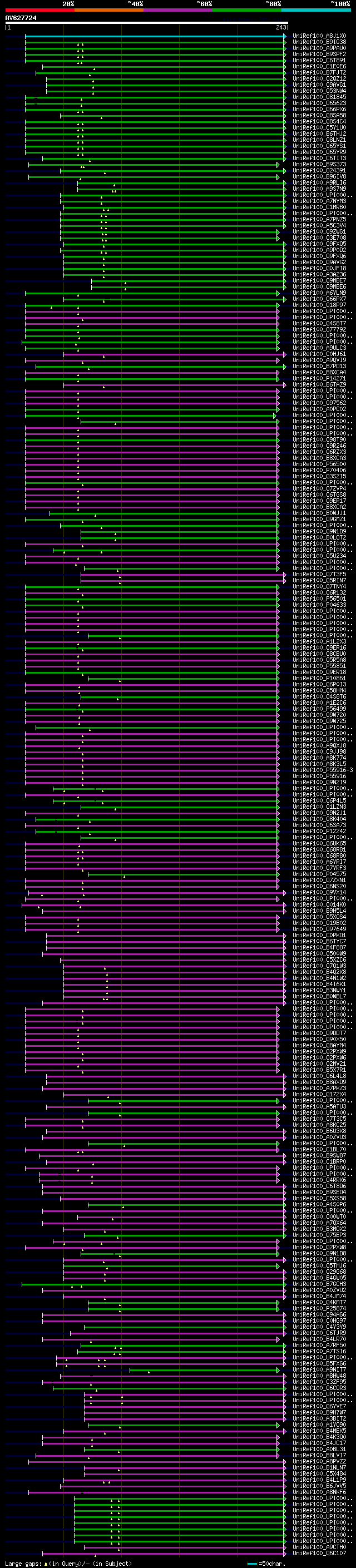The image size is (356, 1568).
Task: Click the white query sequence bar
Action: 147,23
